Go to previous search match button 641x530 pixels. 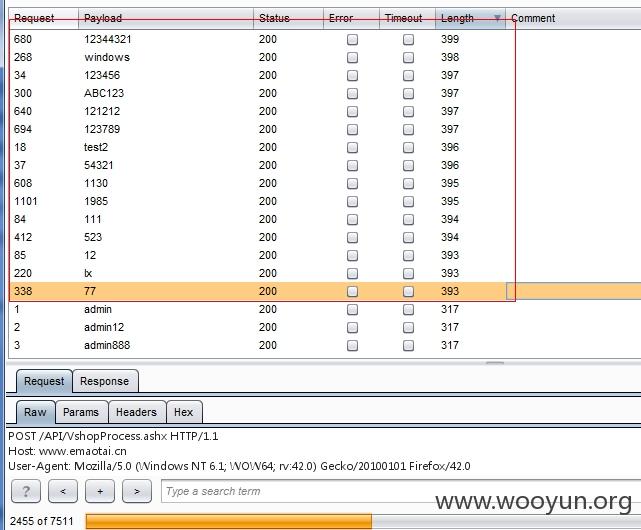63,491
